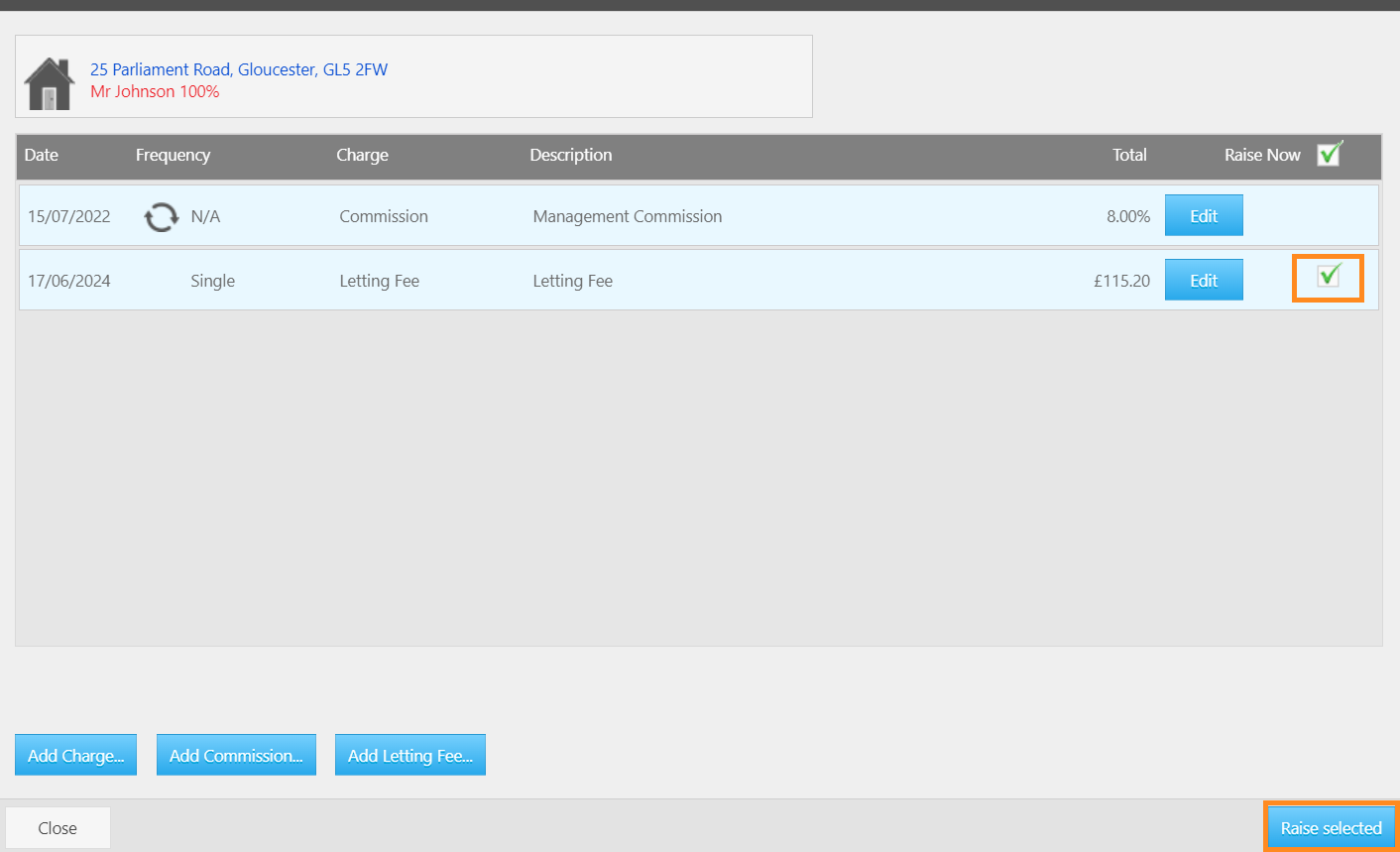Open the 25 Parliament Road address link
1400x852 pixels.
point(239,69)
